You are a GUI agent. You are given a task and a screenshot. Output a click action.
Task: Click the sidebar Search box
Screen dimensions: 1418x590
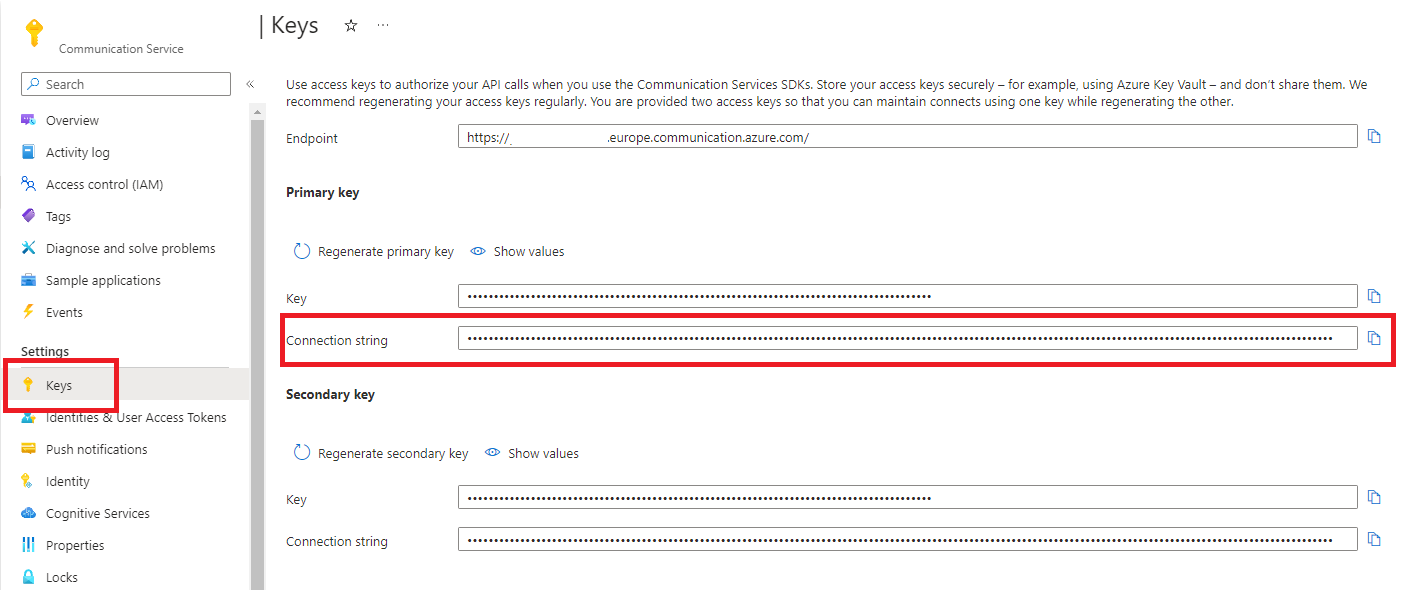(x=126, y=85)
